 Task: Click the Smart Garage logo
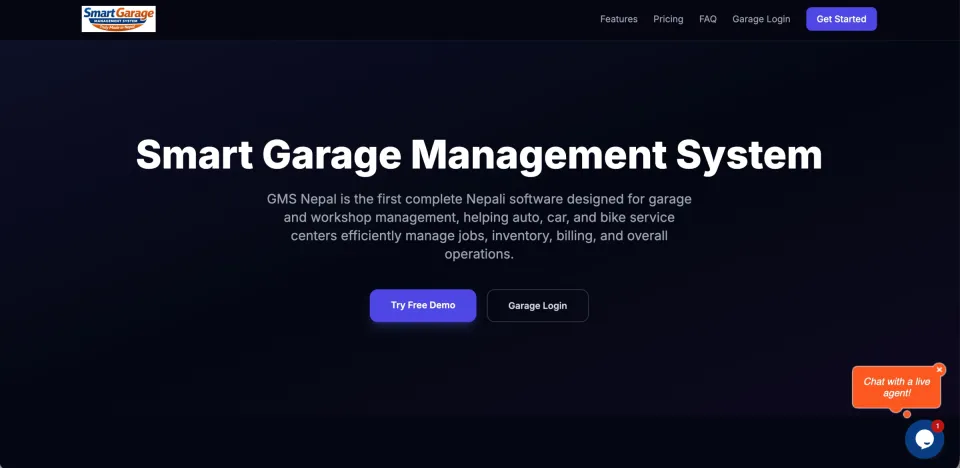coord(118,19)
